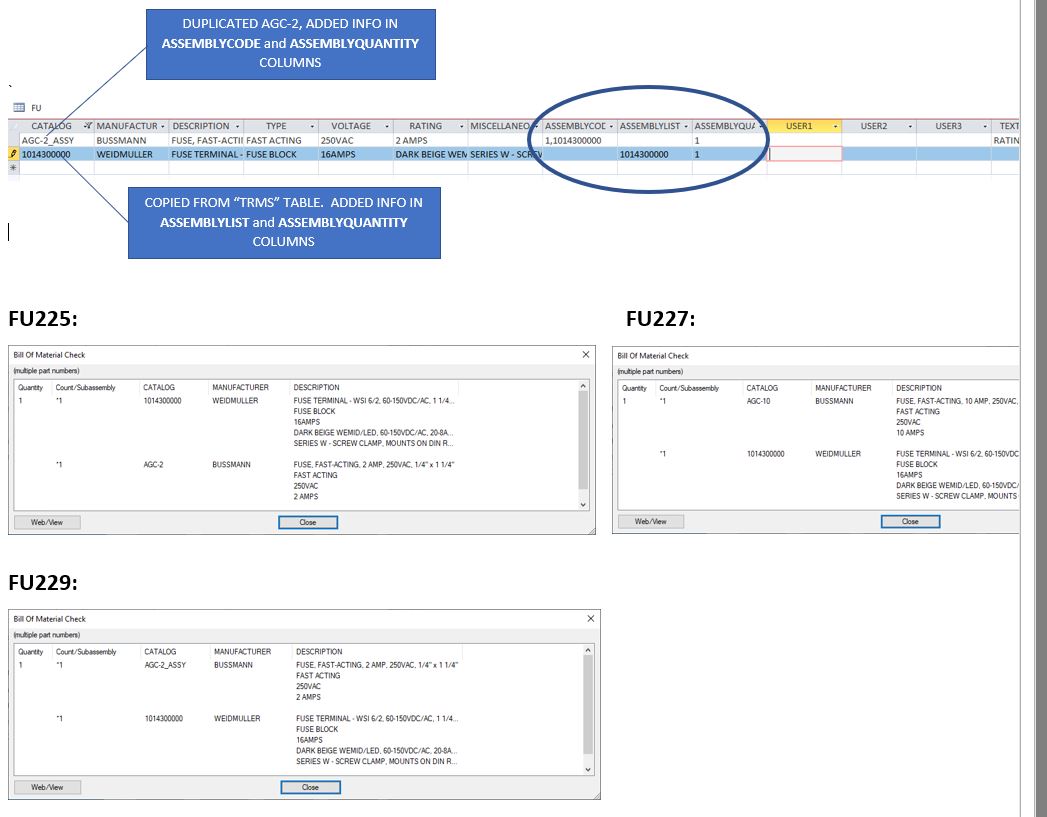Click Close in the FU227 dialog
This screenshot has width=1047, height=817.
909,520
